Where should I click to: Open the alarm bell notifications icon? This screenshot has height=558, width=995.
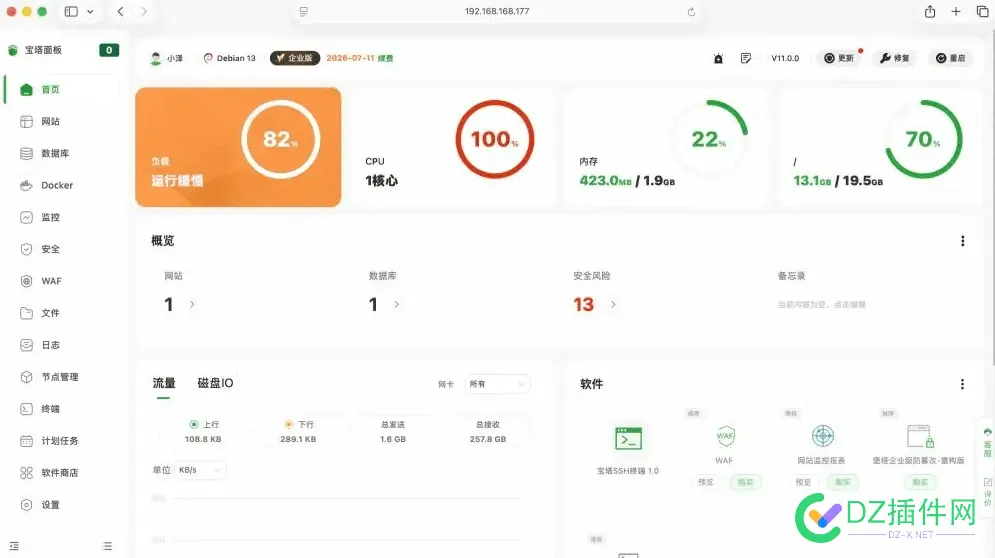718,58
